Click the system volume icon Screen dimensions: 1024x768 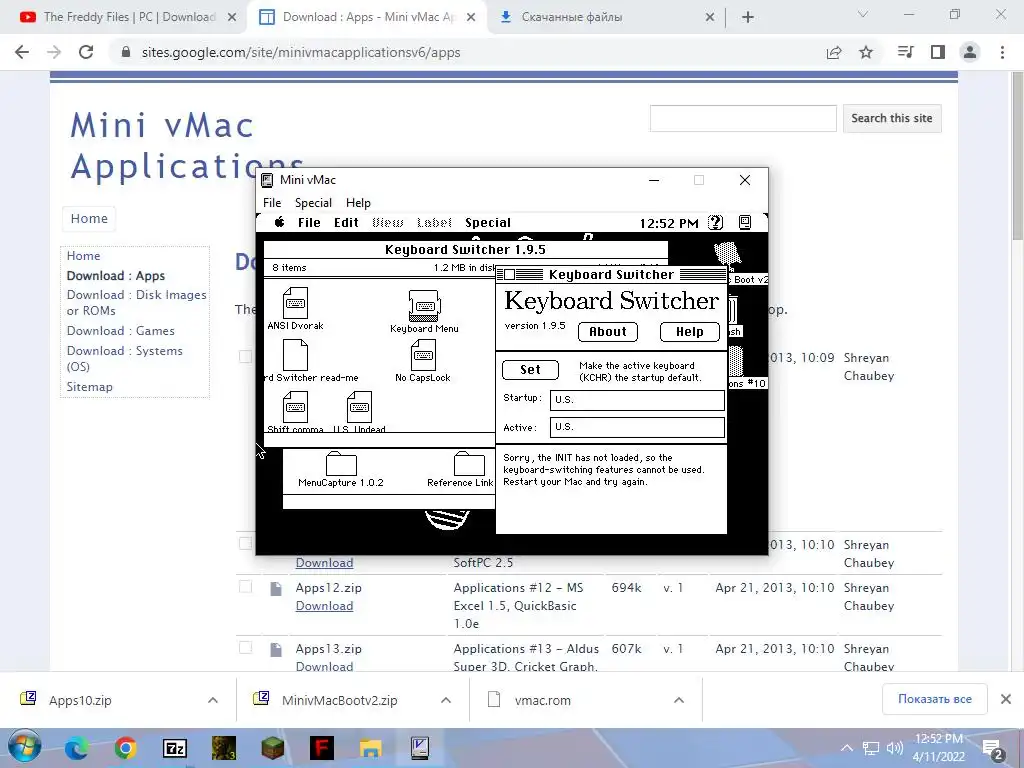click(894, 748)
